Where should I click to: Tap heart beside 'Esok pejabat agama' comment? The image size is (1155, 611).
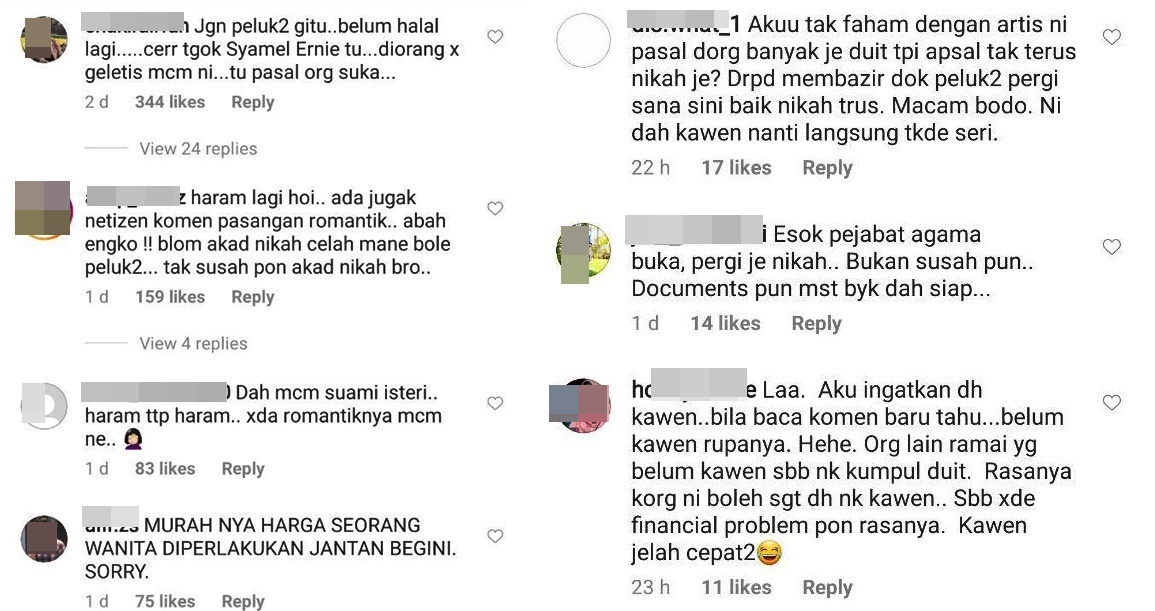pos(1112,247)
